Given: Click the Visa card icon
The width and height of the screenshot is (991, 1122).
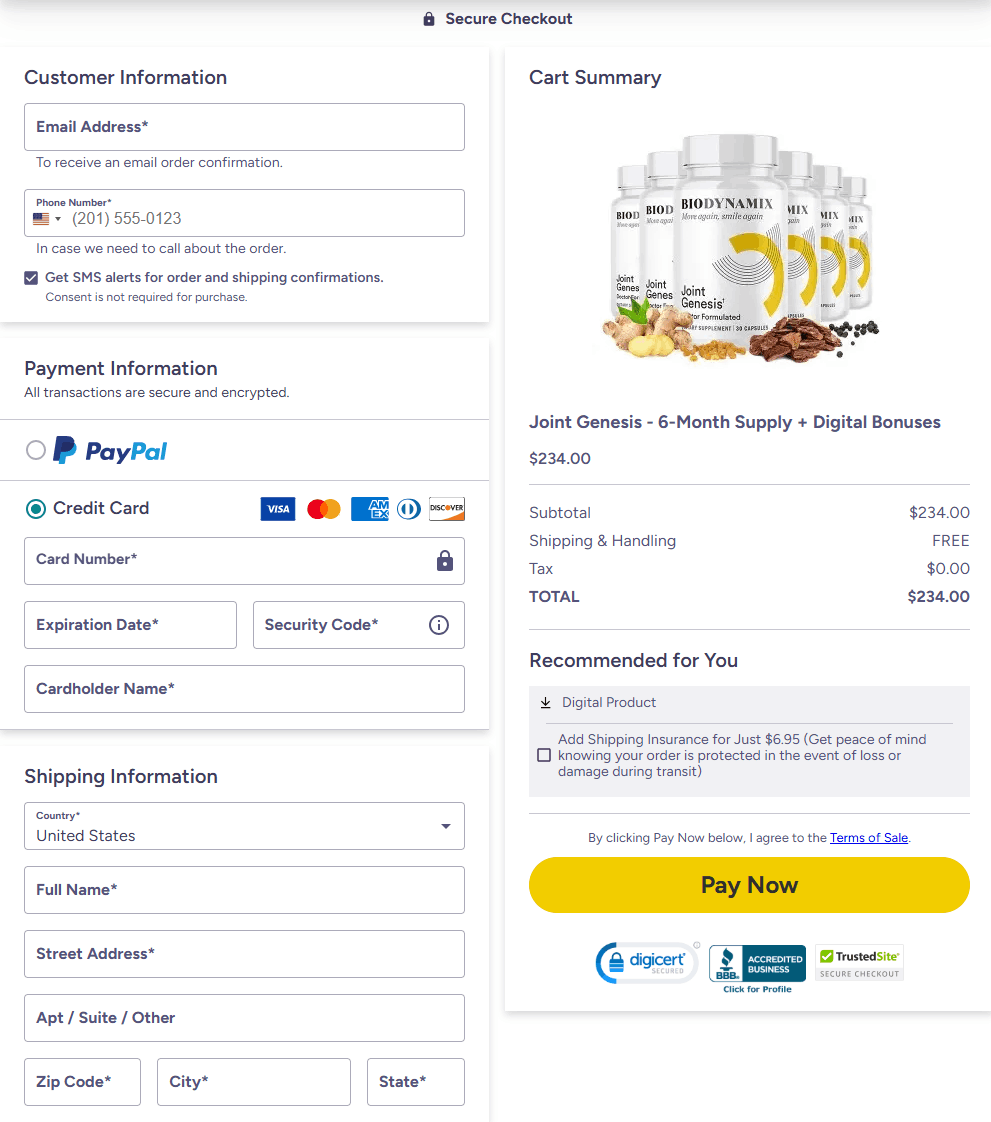Looking at the screenshot, I should pos(278,509).
